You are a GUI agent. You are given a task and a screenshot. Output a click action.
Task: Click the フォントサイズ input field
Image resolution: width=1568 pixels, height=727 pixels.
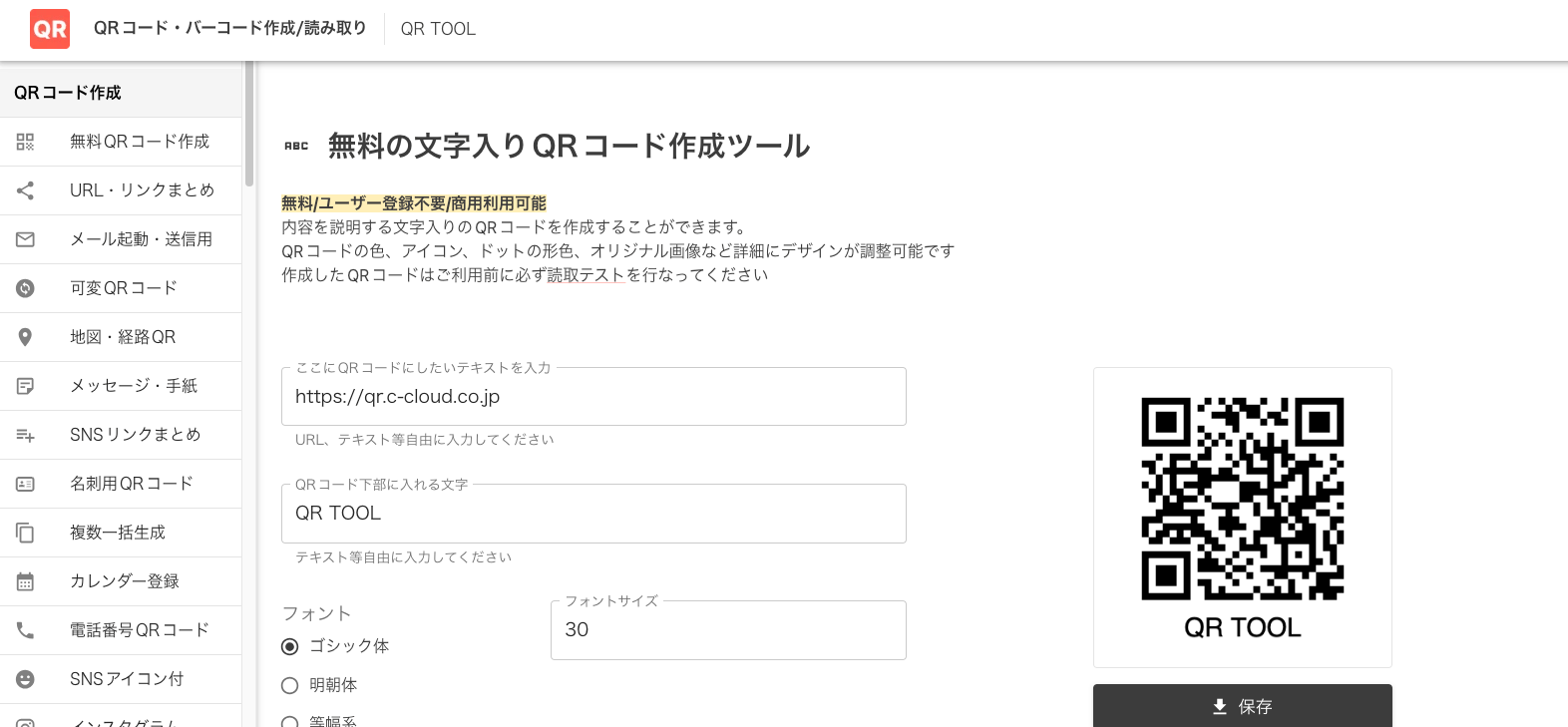727,629
